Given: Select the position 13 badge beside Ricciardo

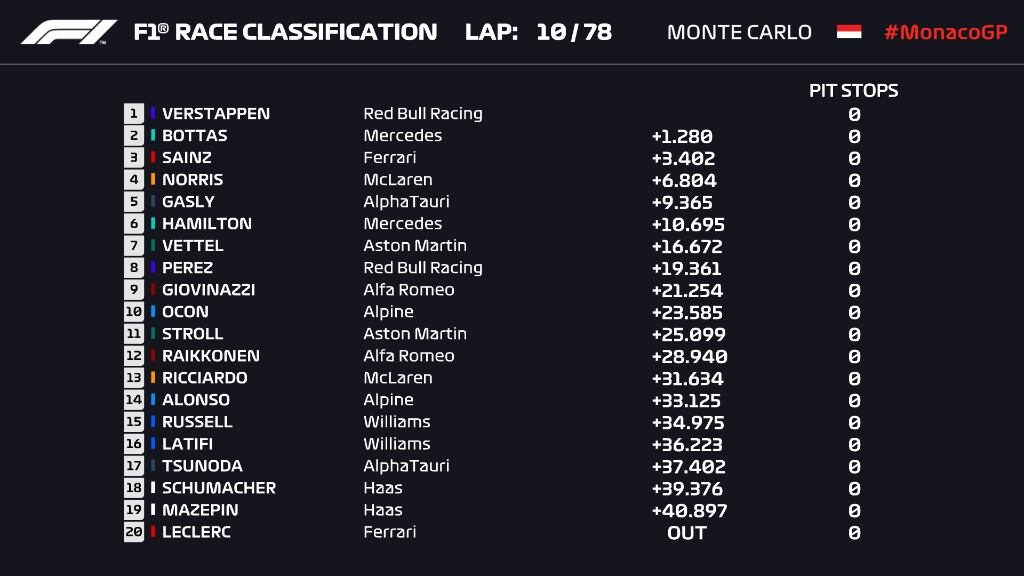Looking at the screenshot, I should pyautogui.click(x=134, y=378).
